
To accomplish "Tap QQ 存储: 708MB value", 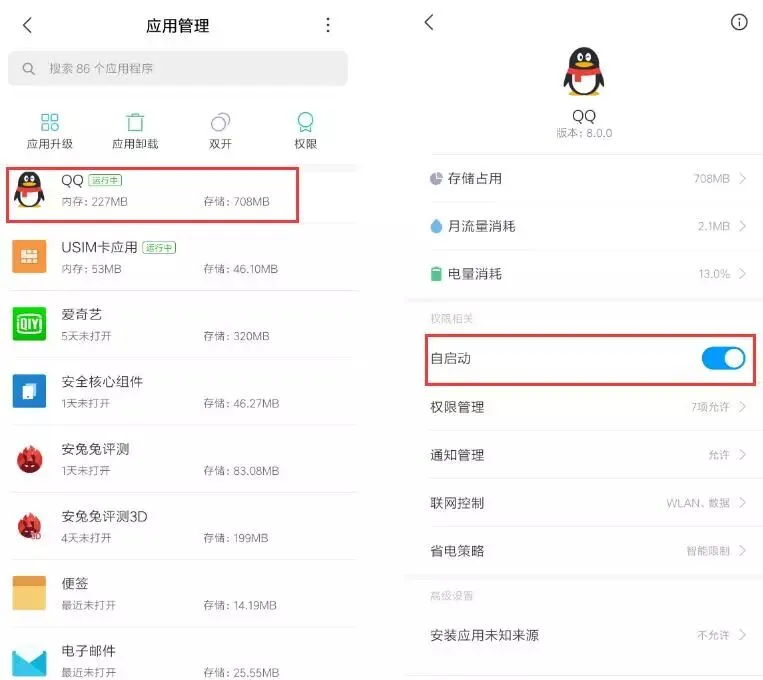I will pos(236,202).
